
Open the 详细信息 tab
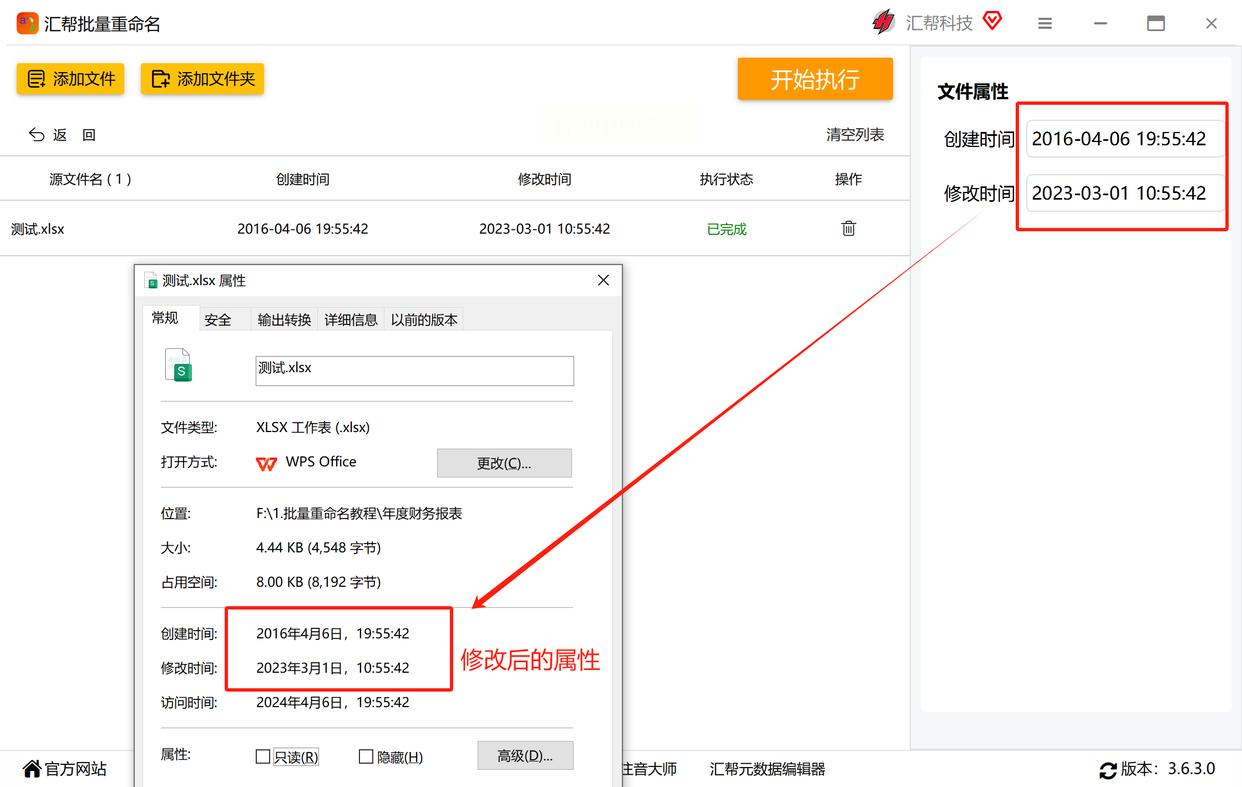pyautogui.click(x=351, y=320)
